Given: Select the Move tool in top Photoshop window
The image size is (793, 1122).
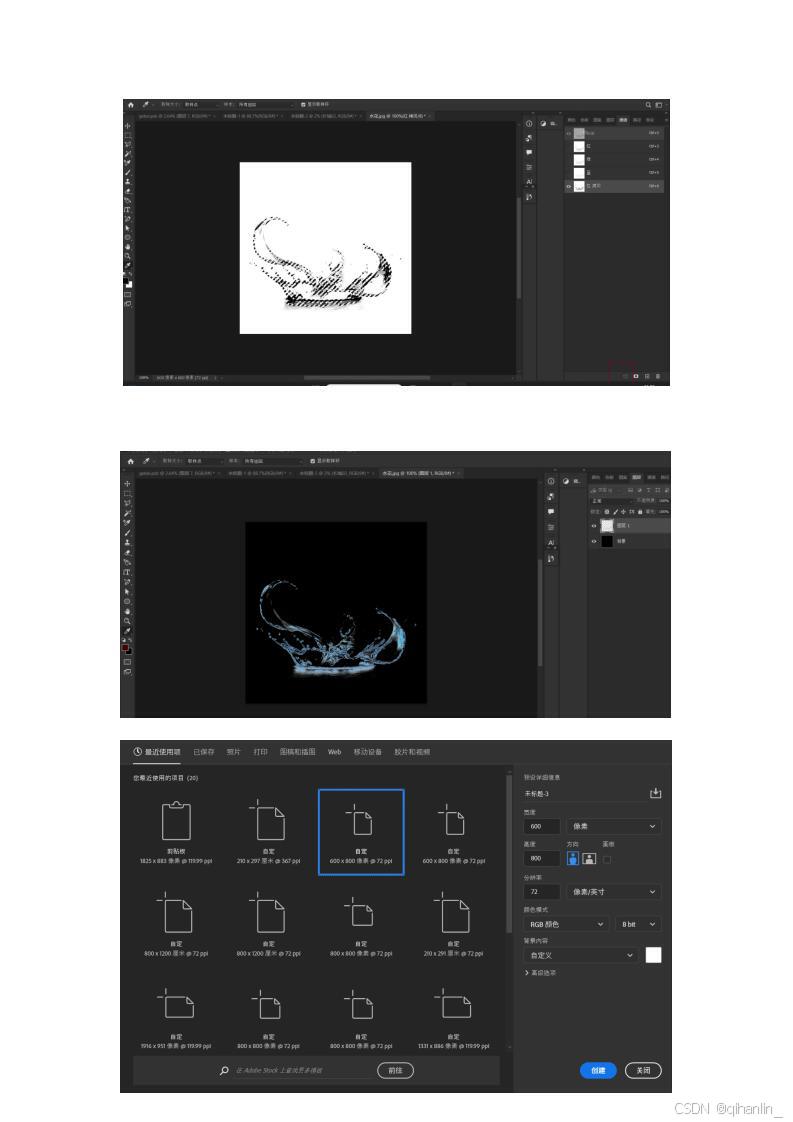Looking at the screenshot, I should 127,126.
